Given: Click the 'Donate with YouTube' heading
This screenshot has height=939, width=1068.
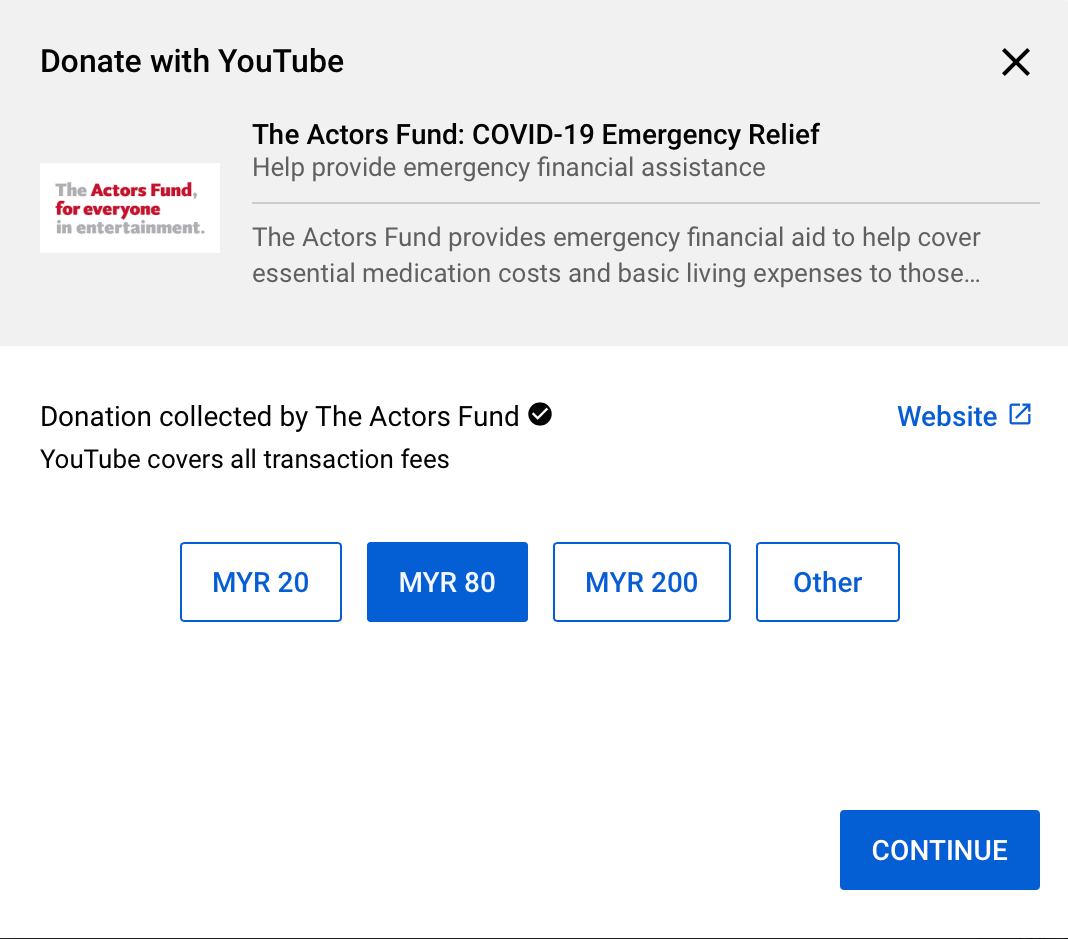Looking at the screenshot, I should pyautogui.click(x=192, y=61).
